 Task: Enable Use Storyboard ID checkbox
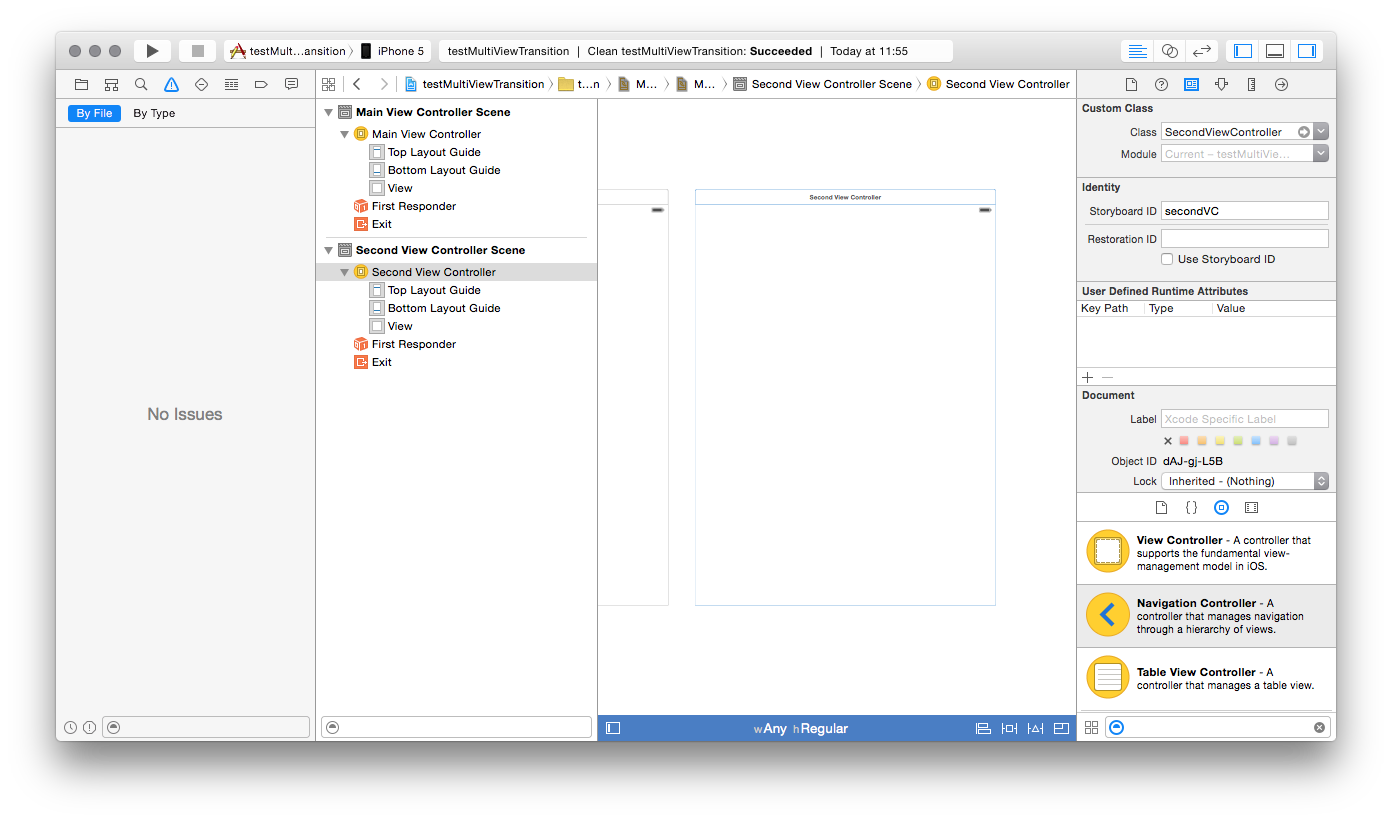point(1167,259)
